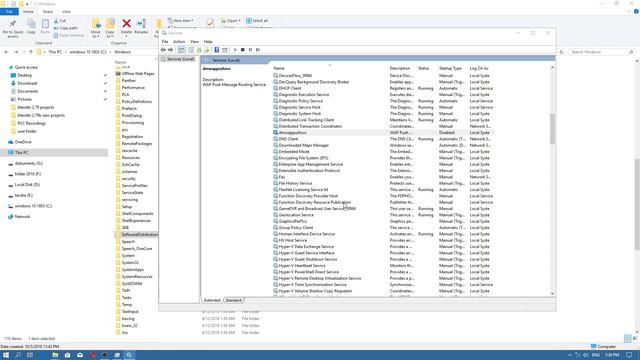Select Downloads in Quick access
Image resolution: width=640 pixels, height=360 pixels.
point(27,83)
